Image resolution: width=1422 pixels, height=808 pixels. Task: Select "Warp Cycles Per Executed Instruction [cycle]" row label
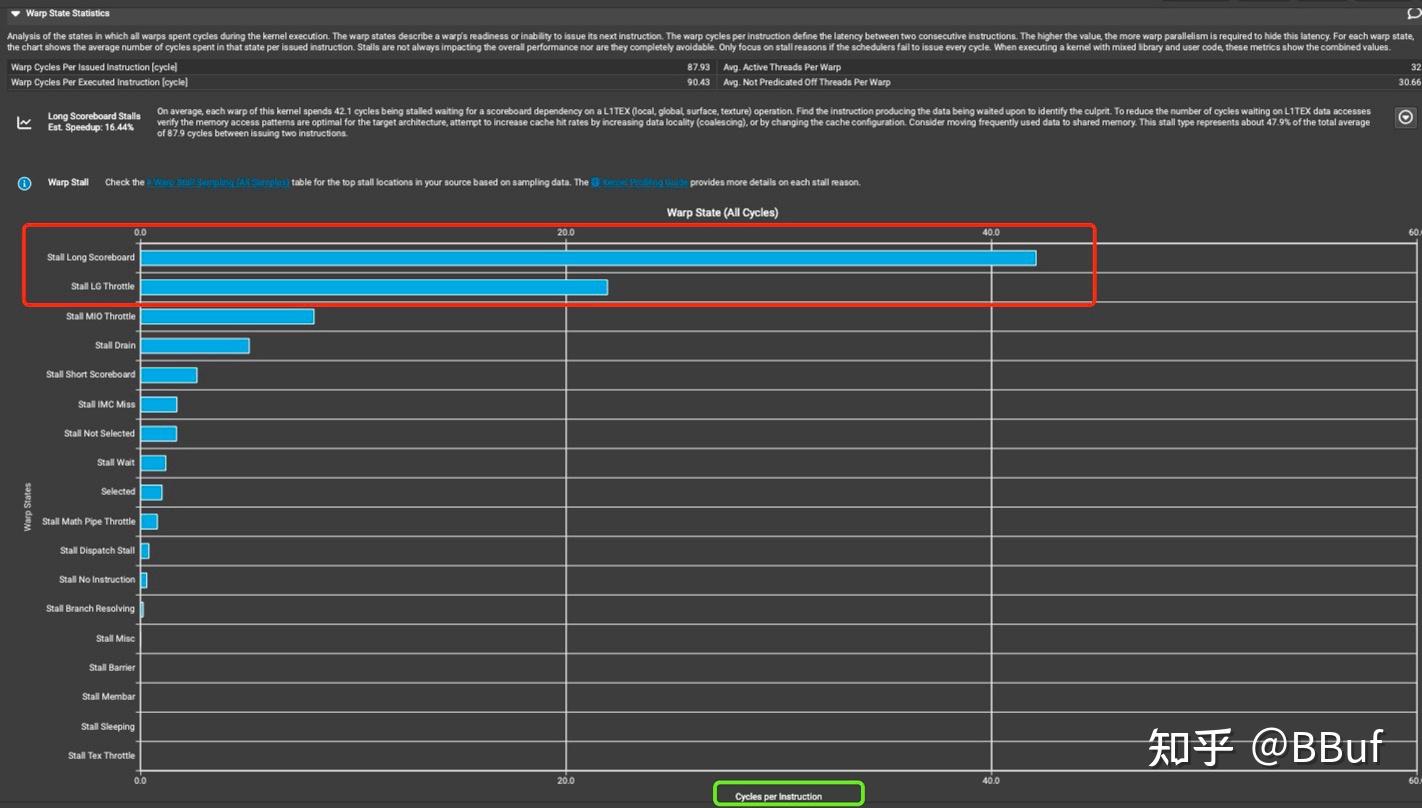(x=99, y=82)
